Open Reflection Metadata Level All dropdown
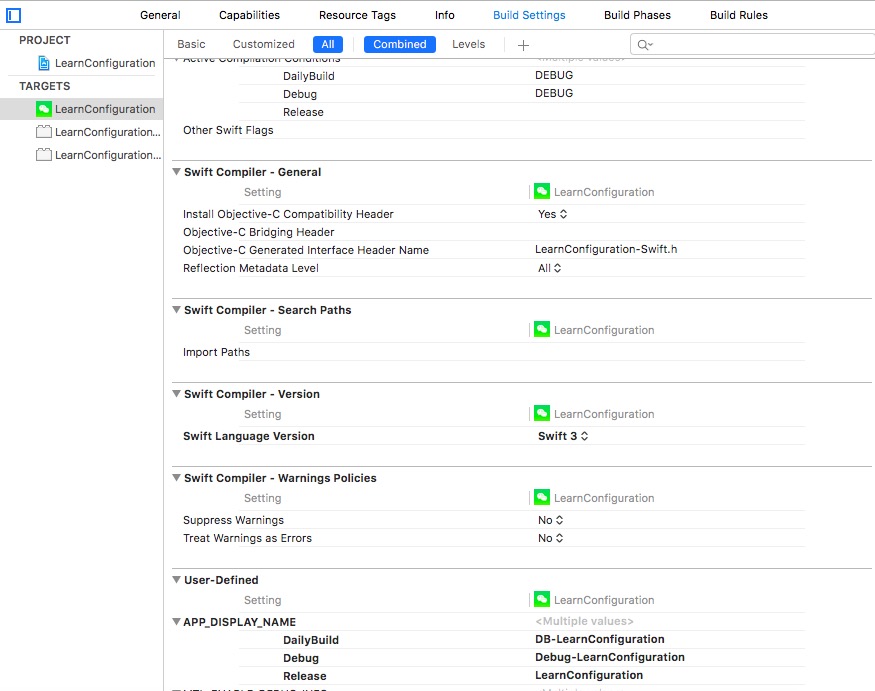875x691 pixels. point(550,268)
